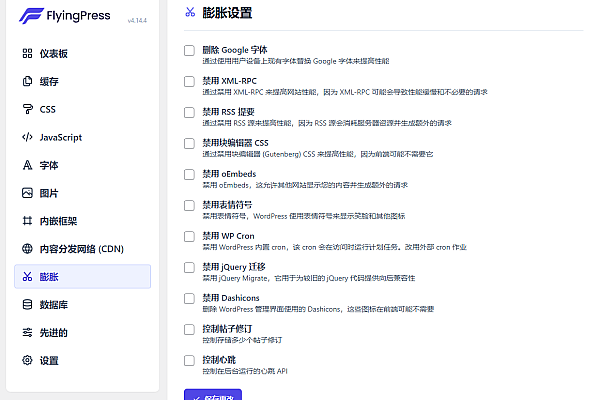Click the description under 禁用 WP Cron

[x=334, y=247]
